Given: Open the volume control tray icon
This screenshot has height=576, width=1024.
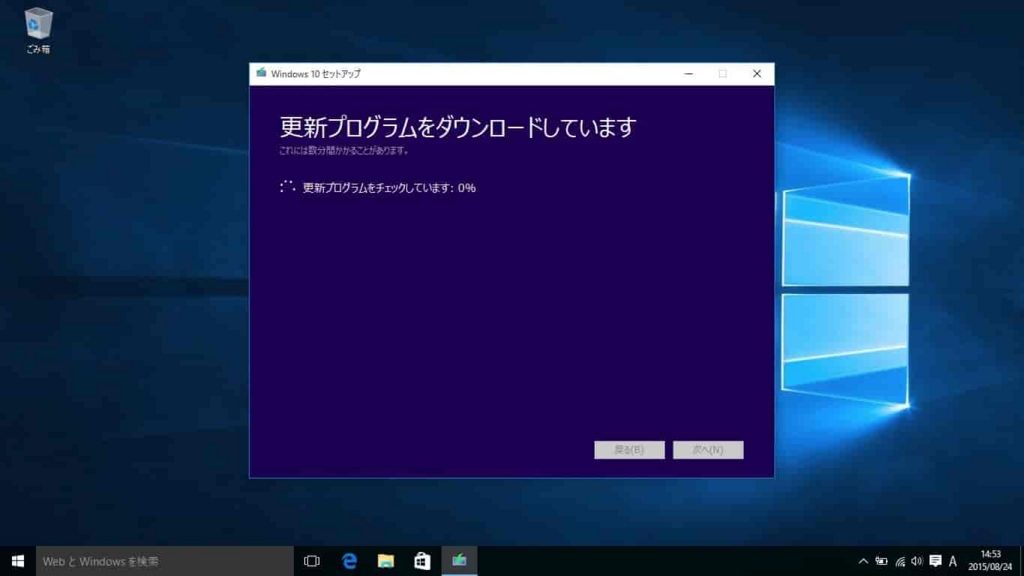Looking at the screenshot, I should tap(917, 561).
